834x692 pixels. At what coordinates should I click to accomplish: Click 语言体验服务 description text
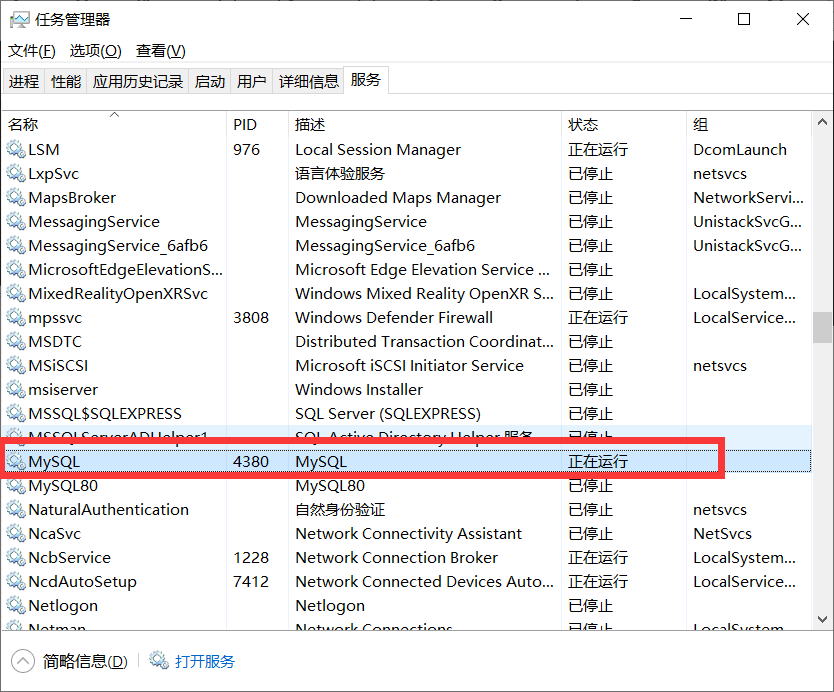[x=340, y=173]
